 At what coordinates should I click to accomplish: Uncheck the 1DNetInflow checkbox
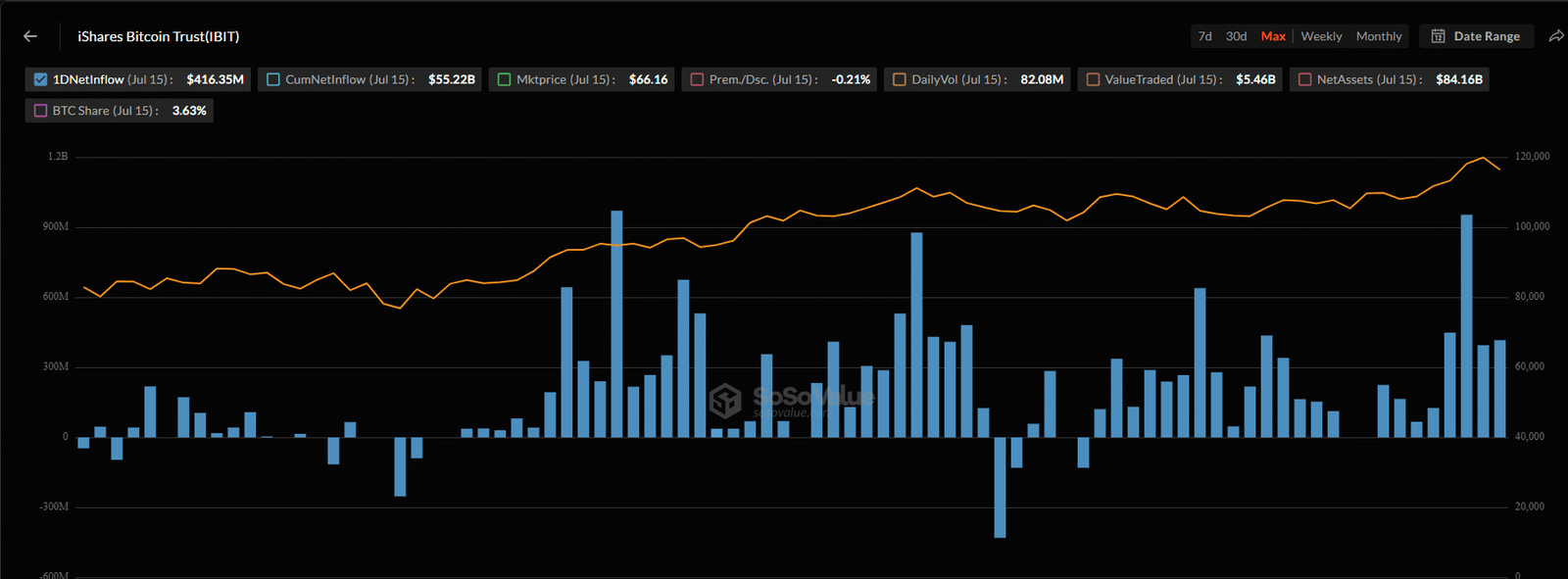point(40,79)
